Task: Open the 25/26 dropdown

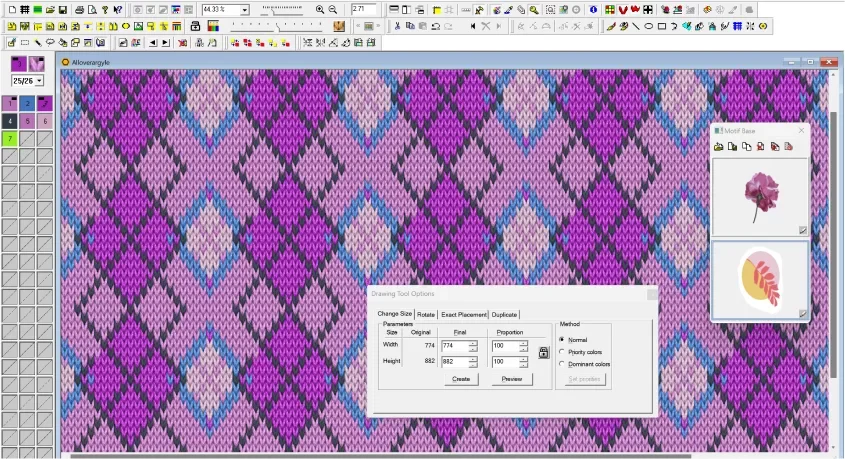Action: tap(39, 81)
